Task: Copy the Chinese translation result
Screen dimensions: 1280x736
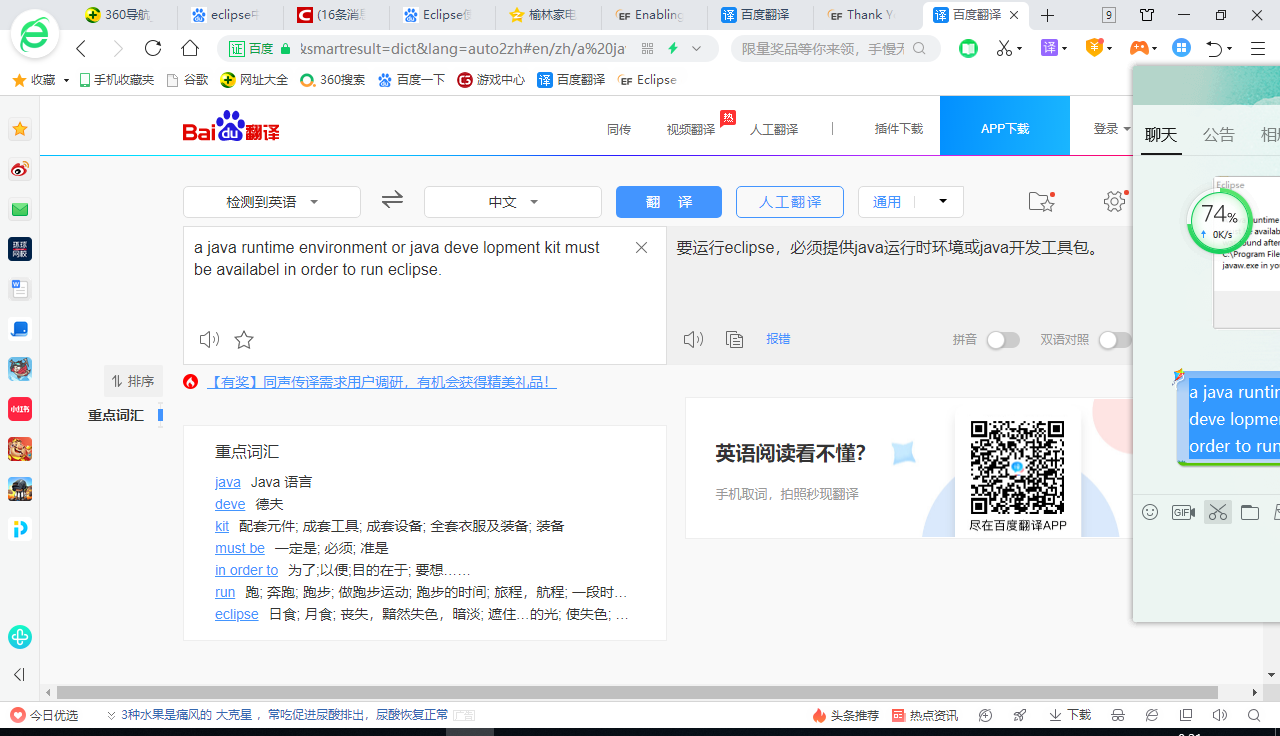Action: pos(735,339)
